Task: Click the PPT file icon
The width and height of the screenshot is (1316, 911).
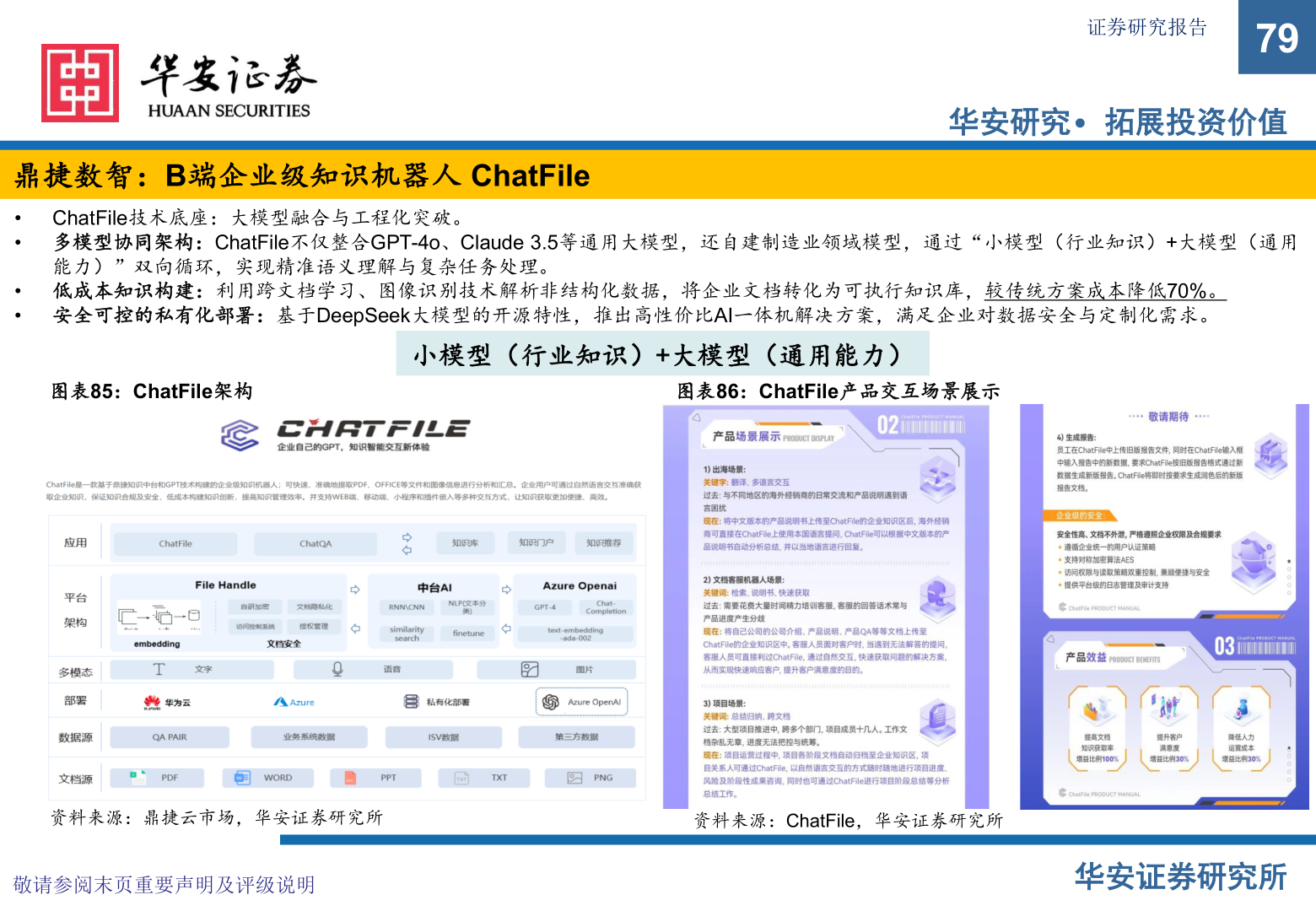Action: (350, 778)
